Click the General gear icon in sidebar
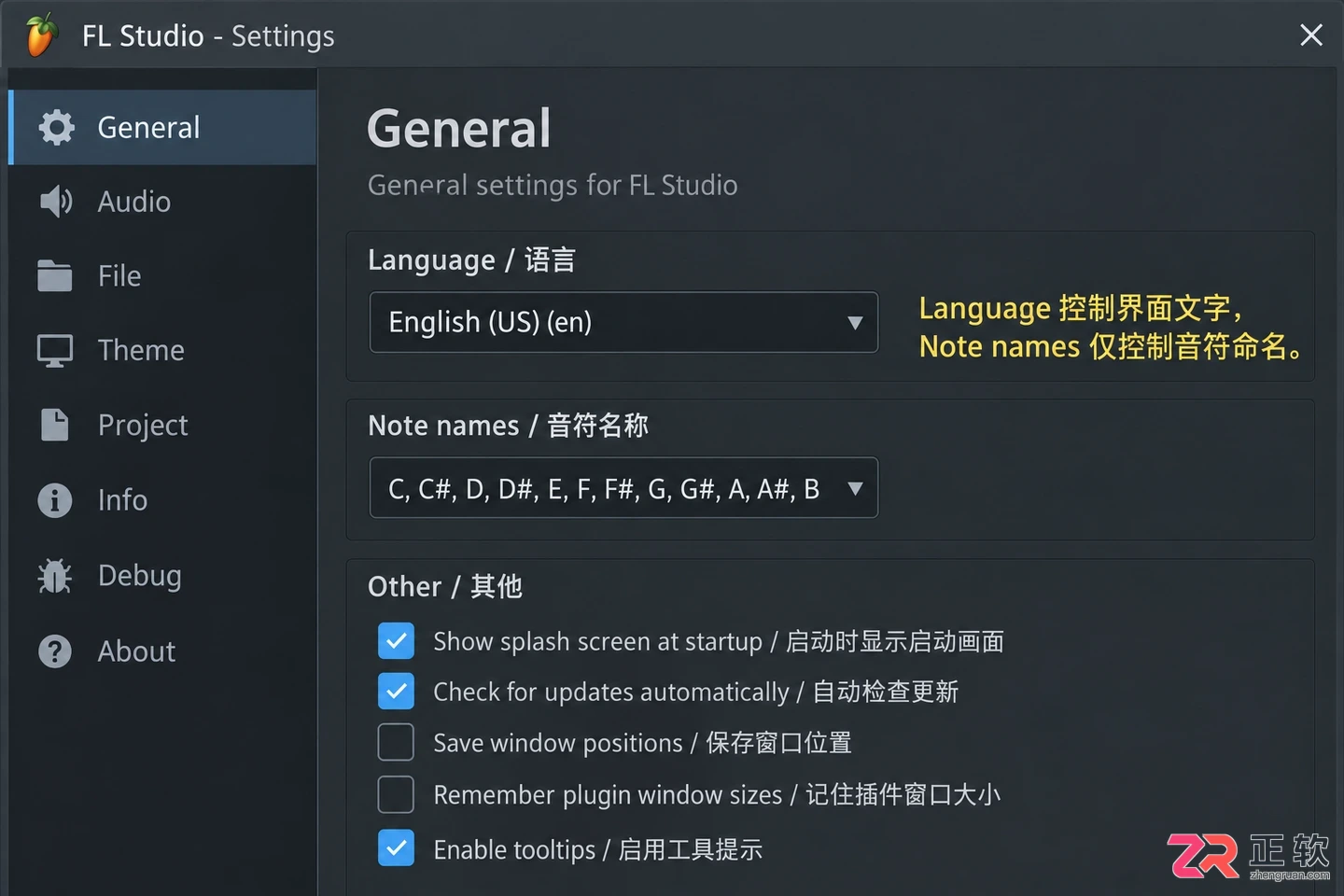 tap(56, 127)
